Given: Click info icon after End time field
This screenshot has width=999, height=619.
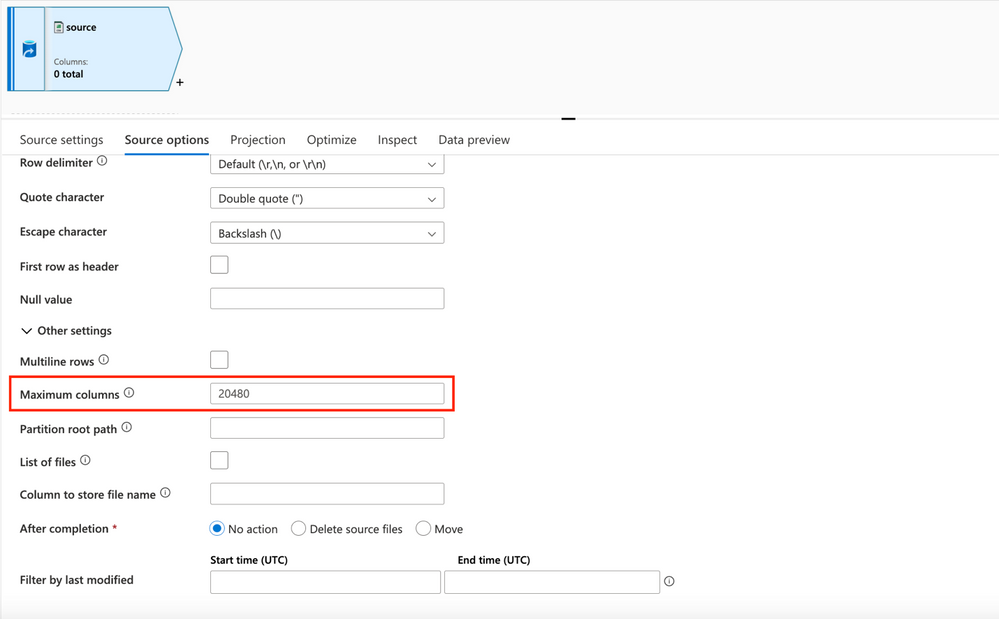Looking at the screenshot, I should tap(669, 581).
